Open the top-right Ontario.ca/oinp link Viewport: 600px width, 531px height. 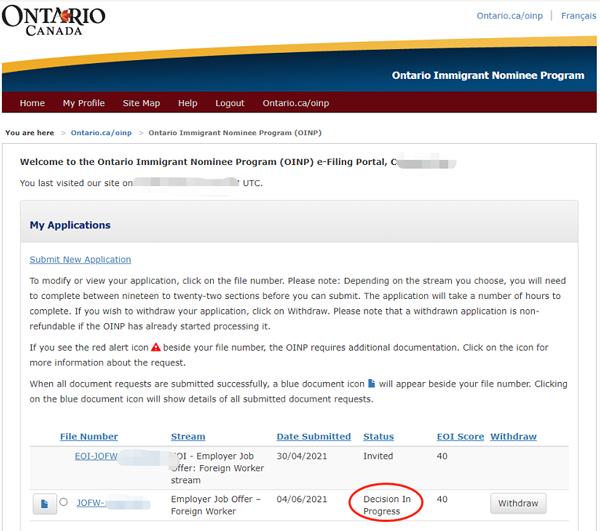(511, 16)
